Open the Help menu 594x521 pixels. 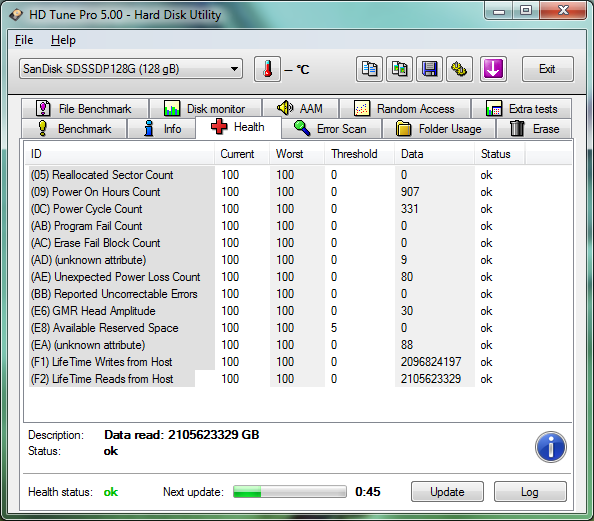63,40
